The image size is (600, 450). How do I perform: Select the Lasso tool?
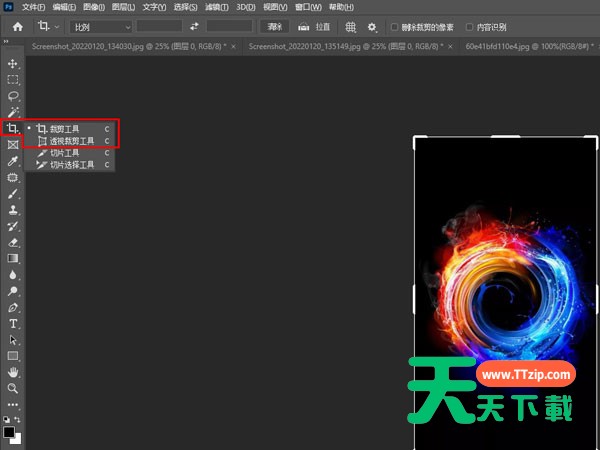click(13, 96)
